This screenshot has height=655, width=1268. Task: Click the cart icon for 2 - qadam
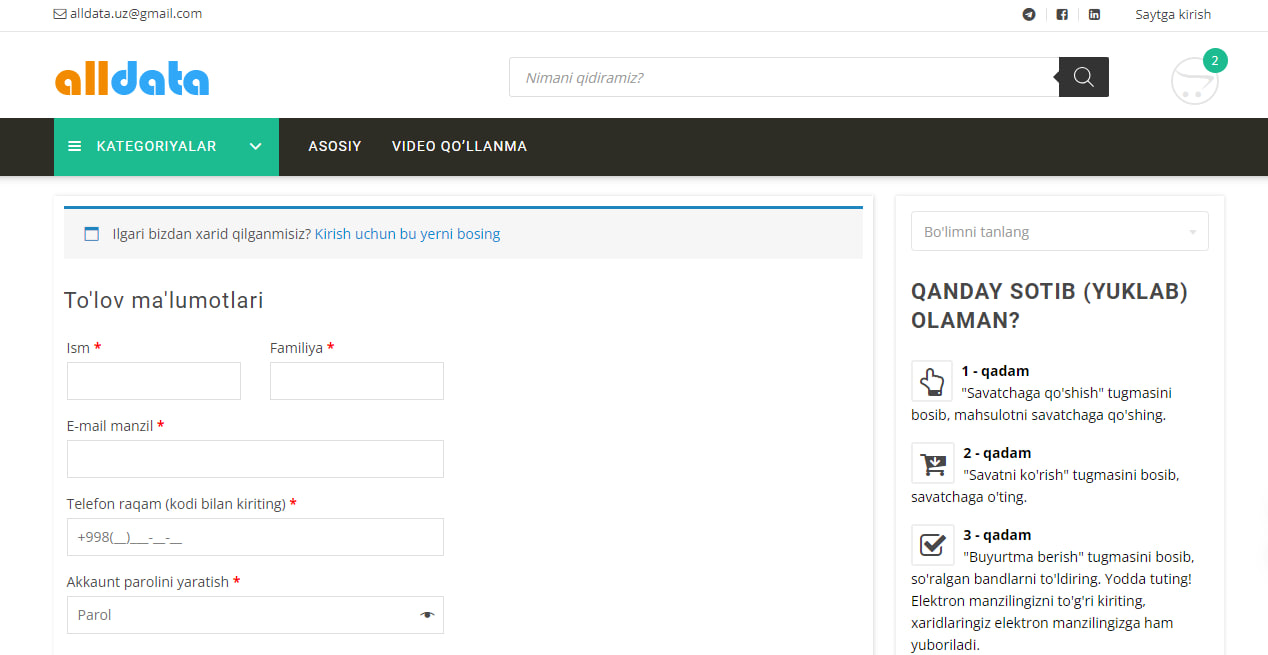[932, 463]
